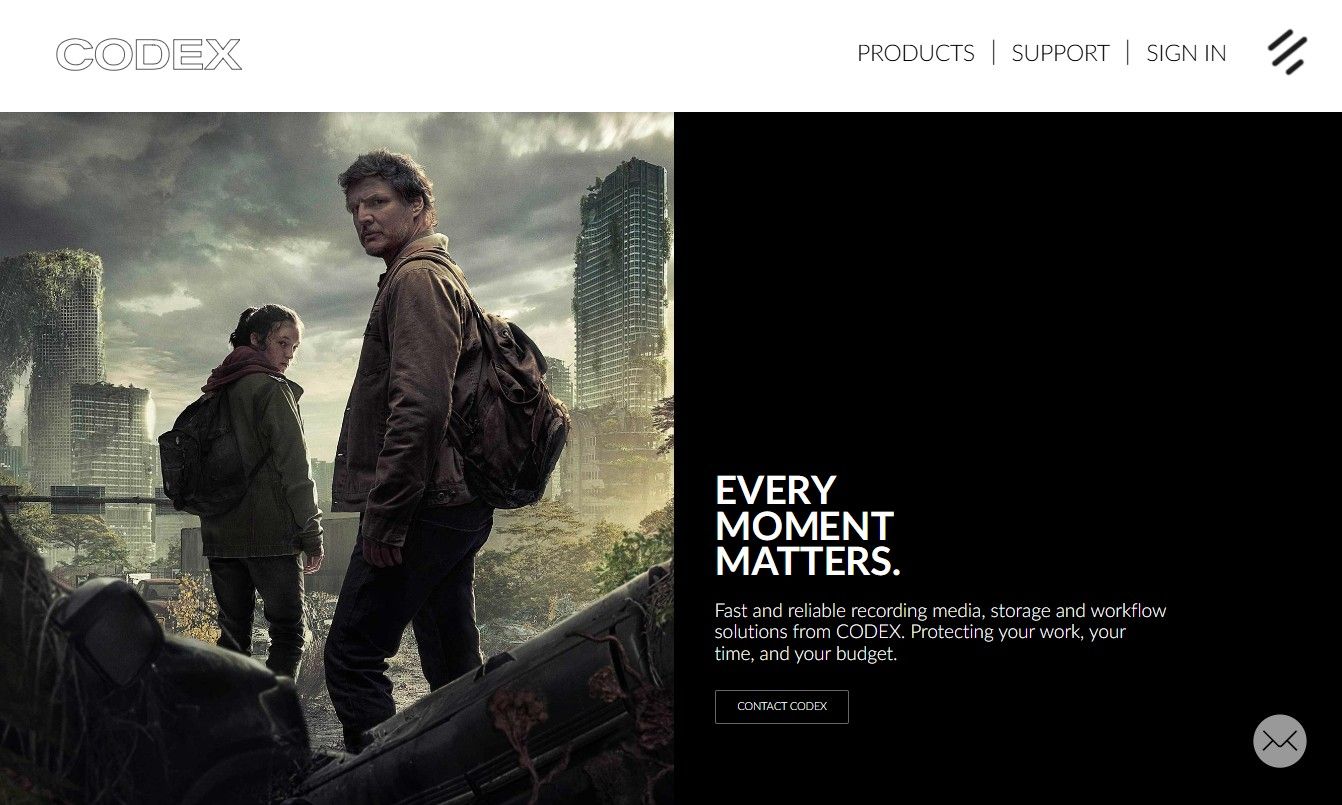Click the CODEX logo
Screen dimensions: 1342x805
coord(148,54)
